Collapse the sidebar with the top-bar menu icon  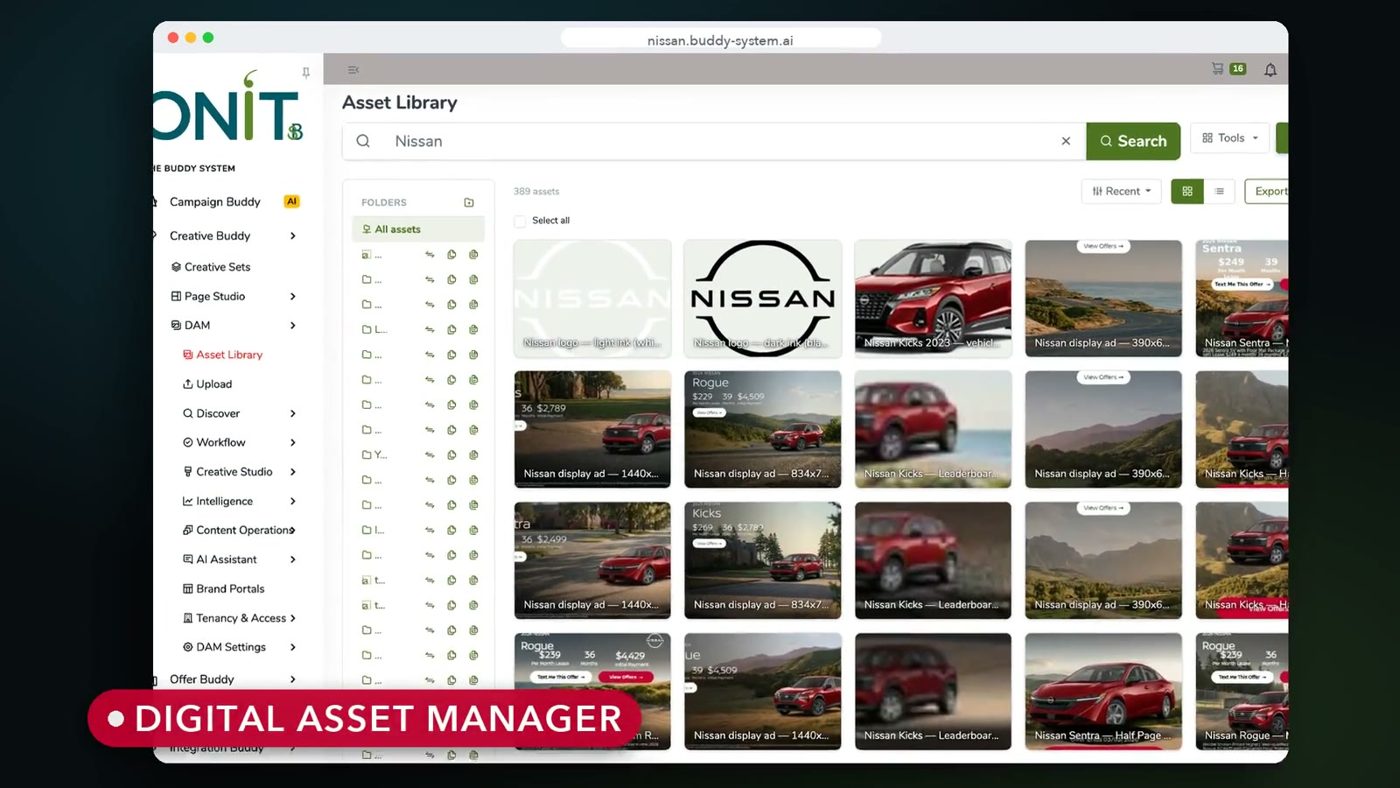pyautogui.click(x=353, y=70)
